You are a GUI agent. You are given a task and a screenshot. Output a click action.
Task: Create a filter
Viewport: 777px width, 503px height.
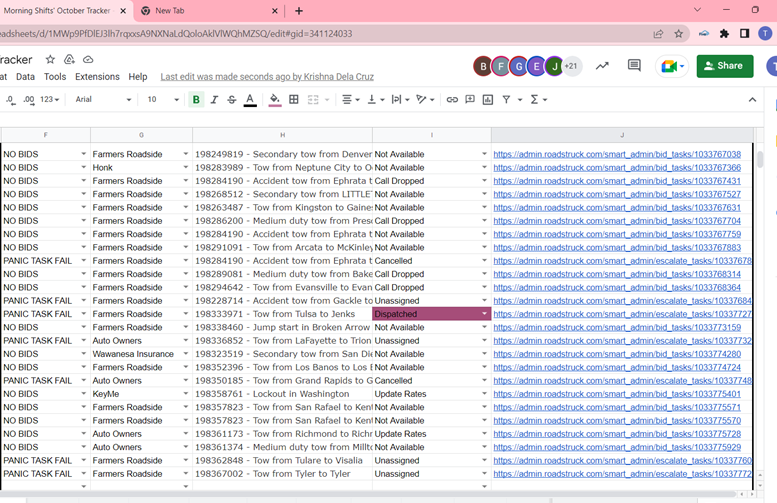pyautogui.click(x=506, y=100)
